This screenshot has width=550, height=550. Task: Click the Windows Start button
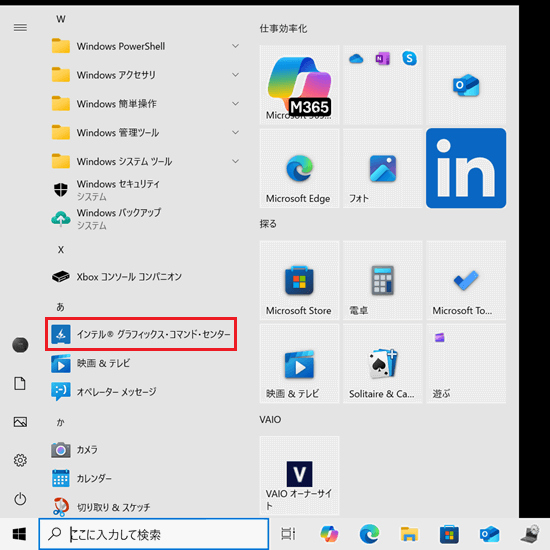19,534
